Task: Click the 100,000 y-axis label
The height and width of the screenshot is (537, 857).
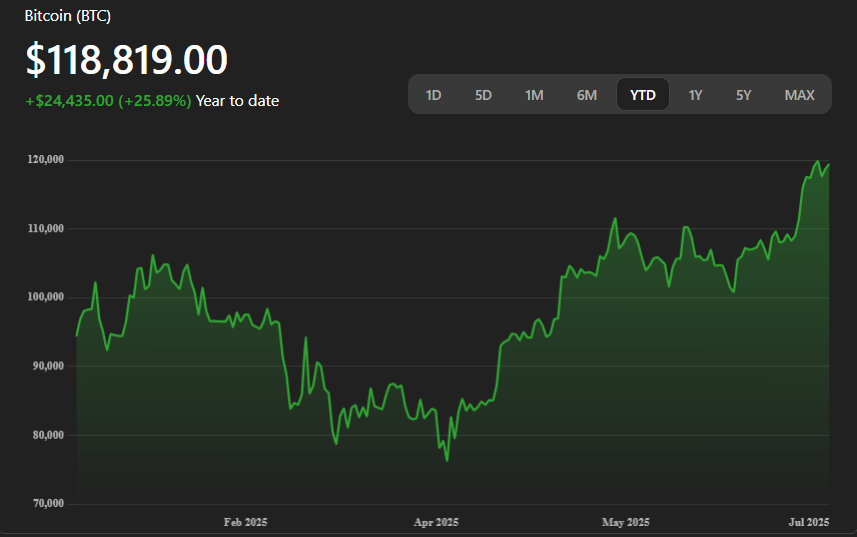Action: (x=46, y=297)
